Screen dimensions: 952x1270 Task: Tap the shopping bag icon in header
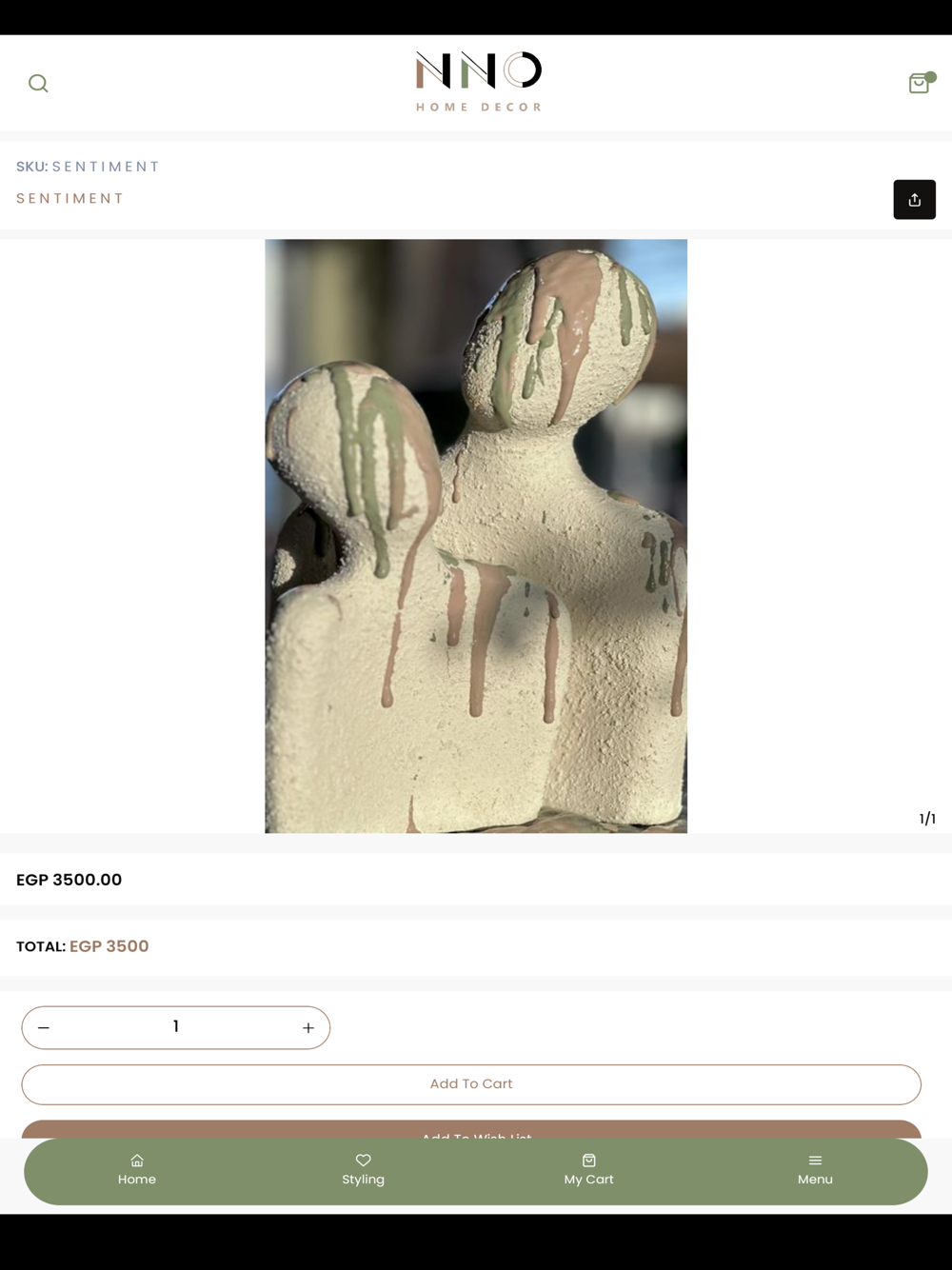(919, 84)
